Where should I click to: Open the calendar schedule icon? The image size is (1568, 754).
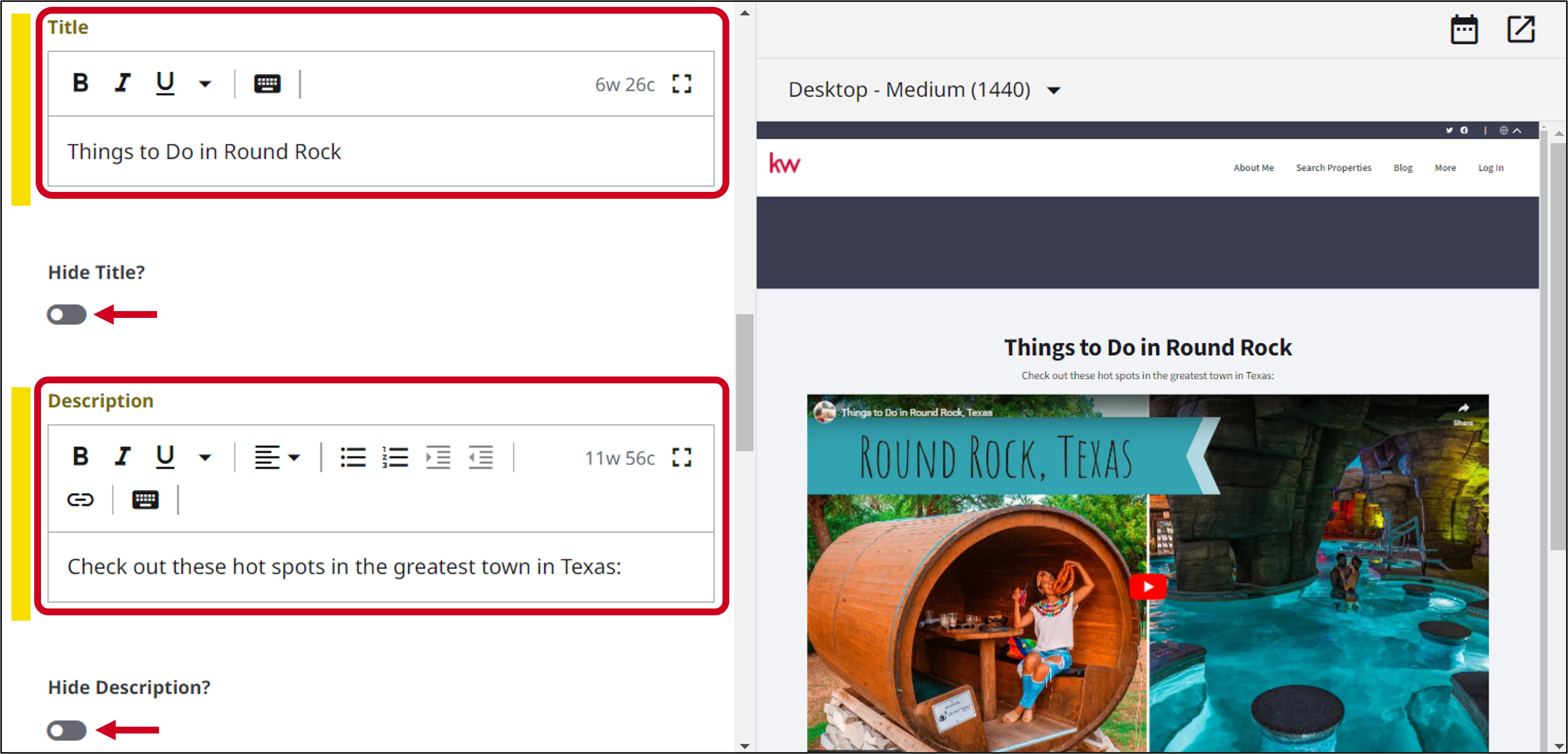1464,30
